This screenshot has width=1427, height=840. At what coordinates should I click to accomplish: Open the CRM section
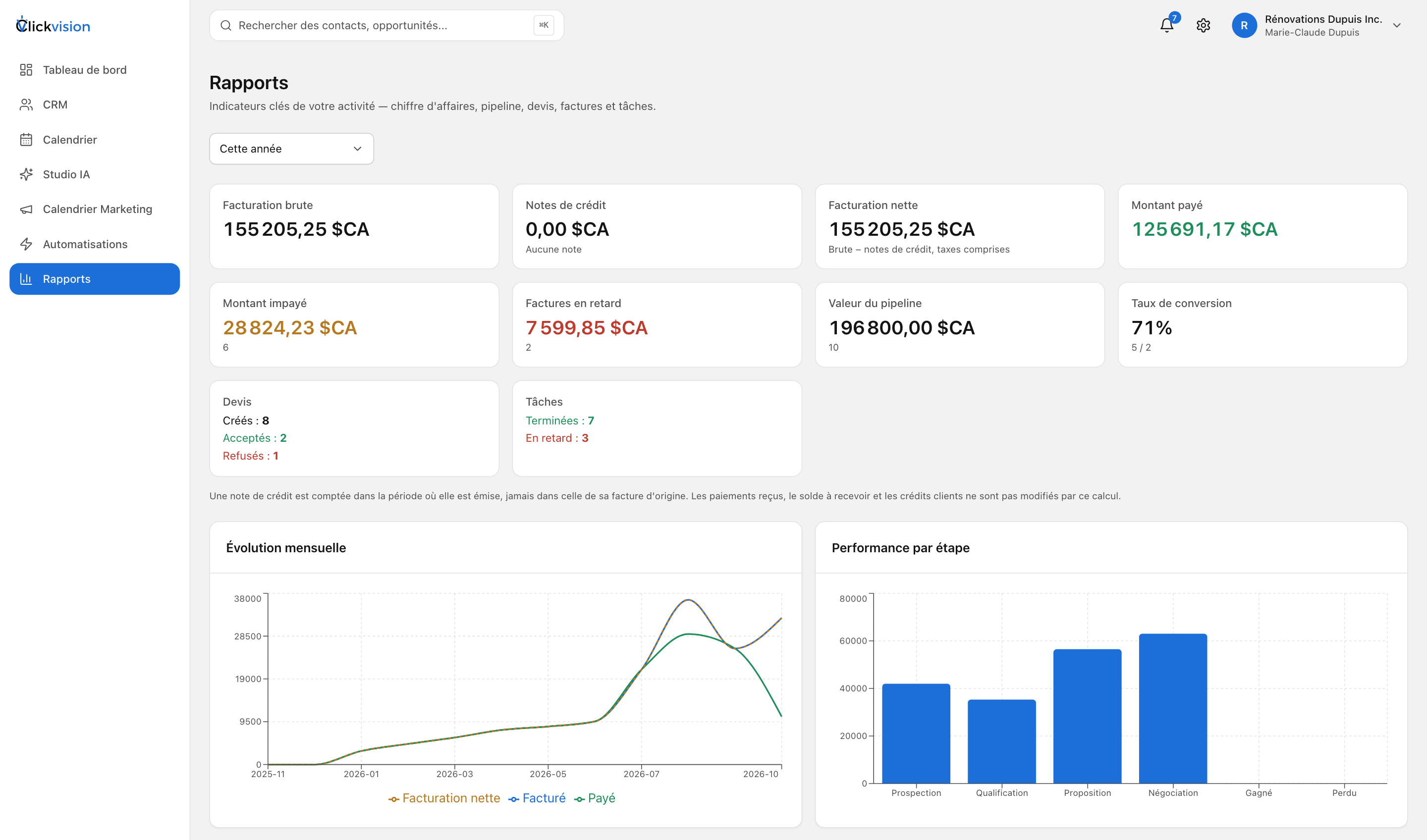pyautogui.click(x=95, y=105)
